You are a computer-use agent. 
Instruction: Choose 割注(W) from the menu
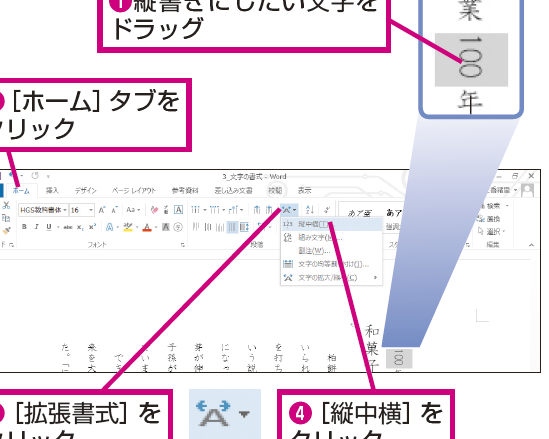(x=331, y=251)
